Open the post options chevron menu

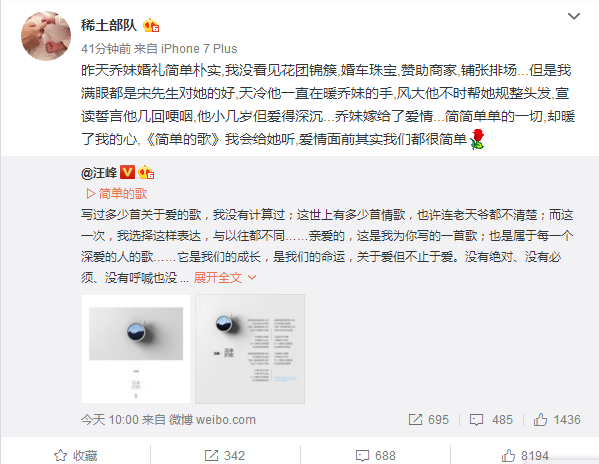pos(574,16)
